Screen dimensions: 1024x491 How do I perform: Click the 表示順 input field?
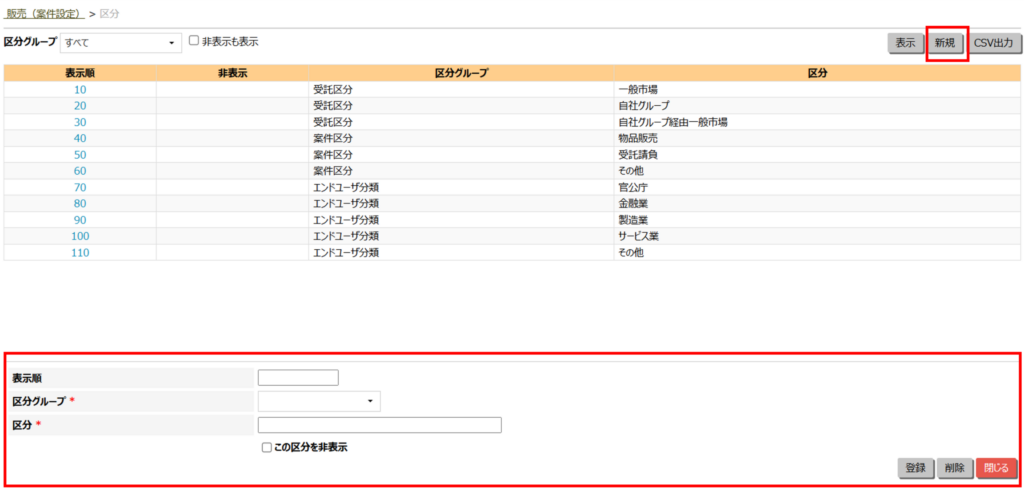tap(298, 378)
